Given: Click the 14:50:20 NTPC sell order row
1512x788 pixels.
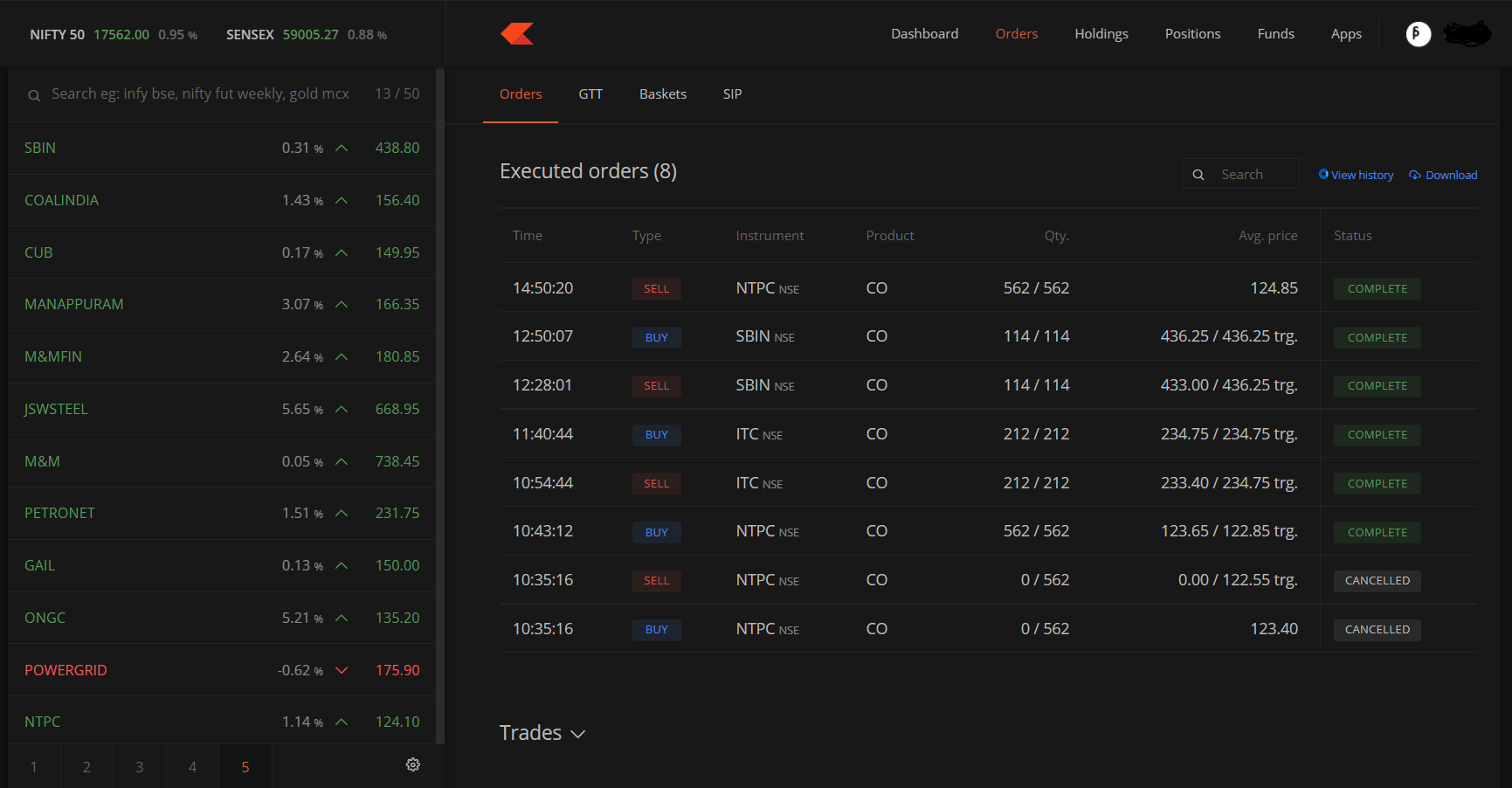Looking at the screenshot, I should (x=989, y=288).
